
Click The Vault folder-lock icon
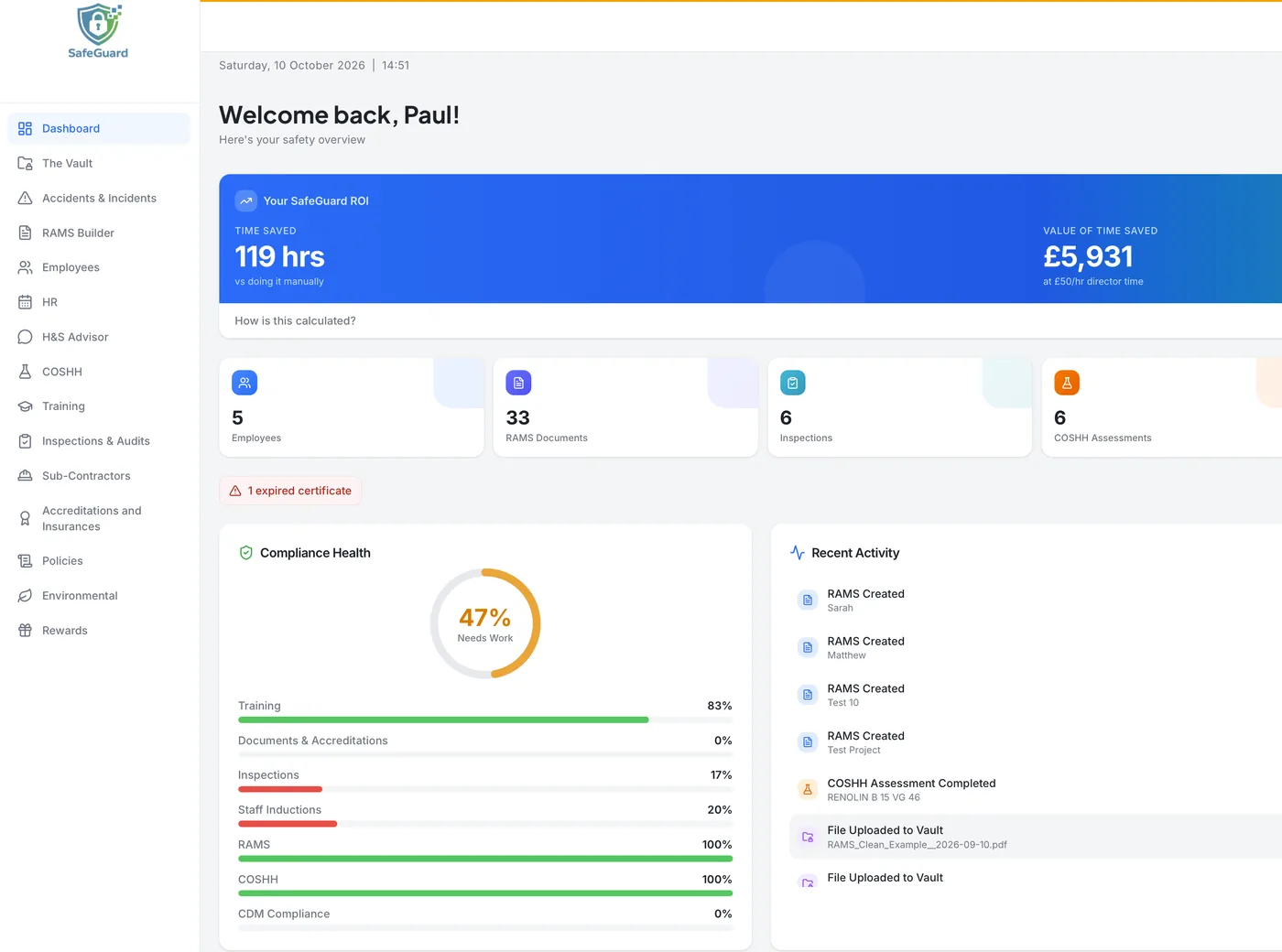(26, 164)
